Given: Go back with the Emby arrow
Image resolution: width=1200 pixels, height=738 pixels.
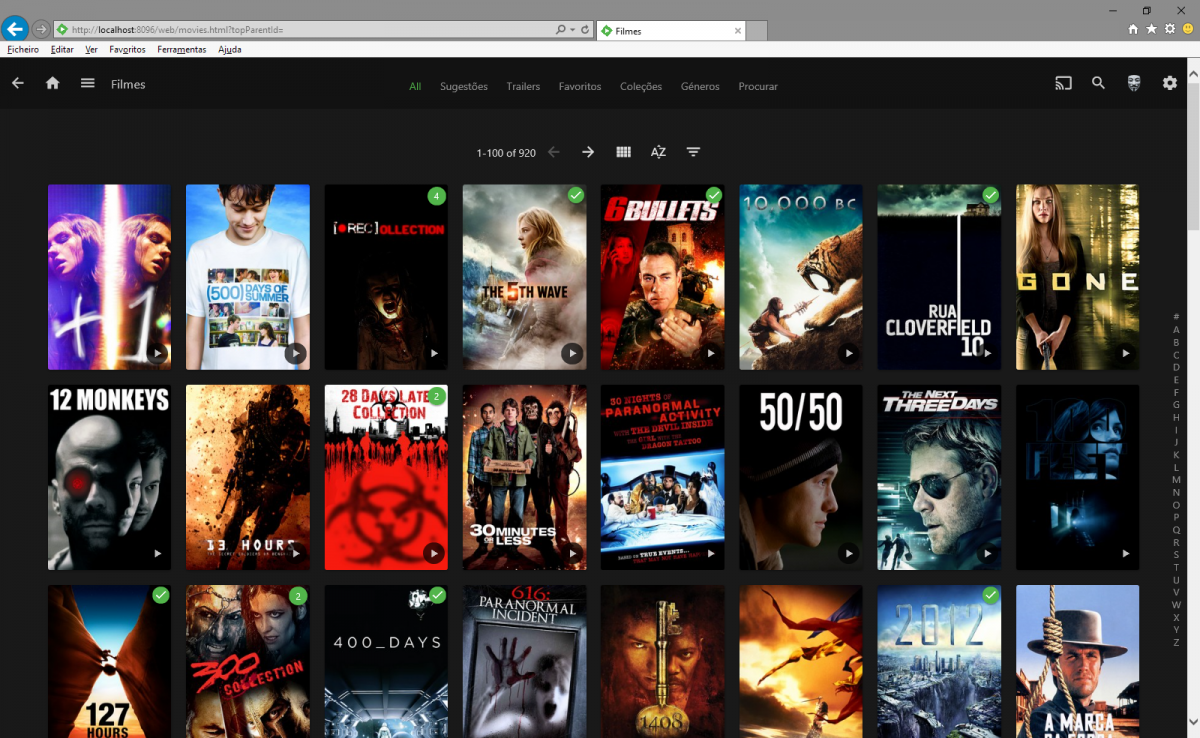Looking at the screenshot, I should (17, 84).
